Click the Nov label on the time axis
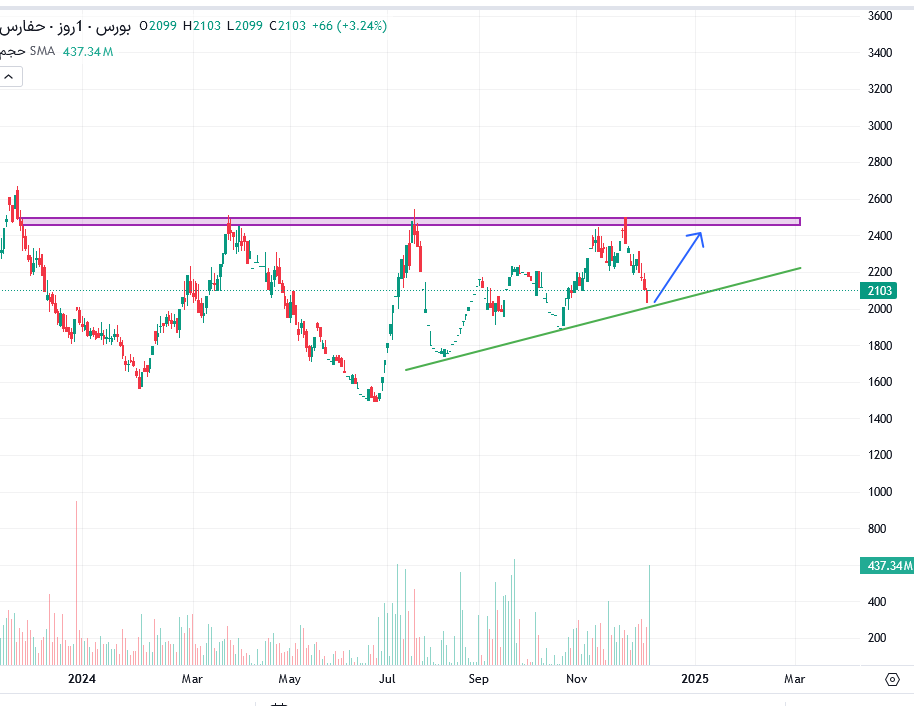 (x=576, y=679)
